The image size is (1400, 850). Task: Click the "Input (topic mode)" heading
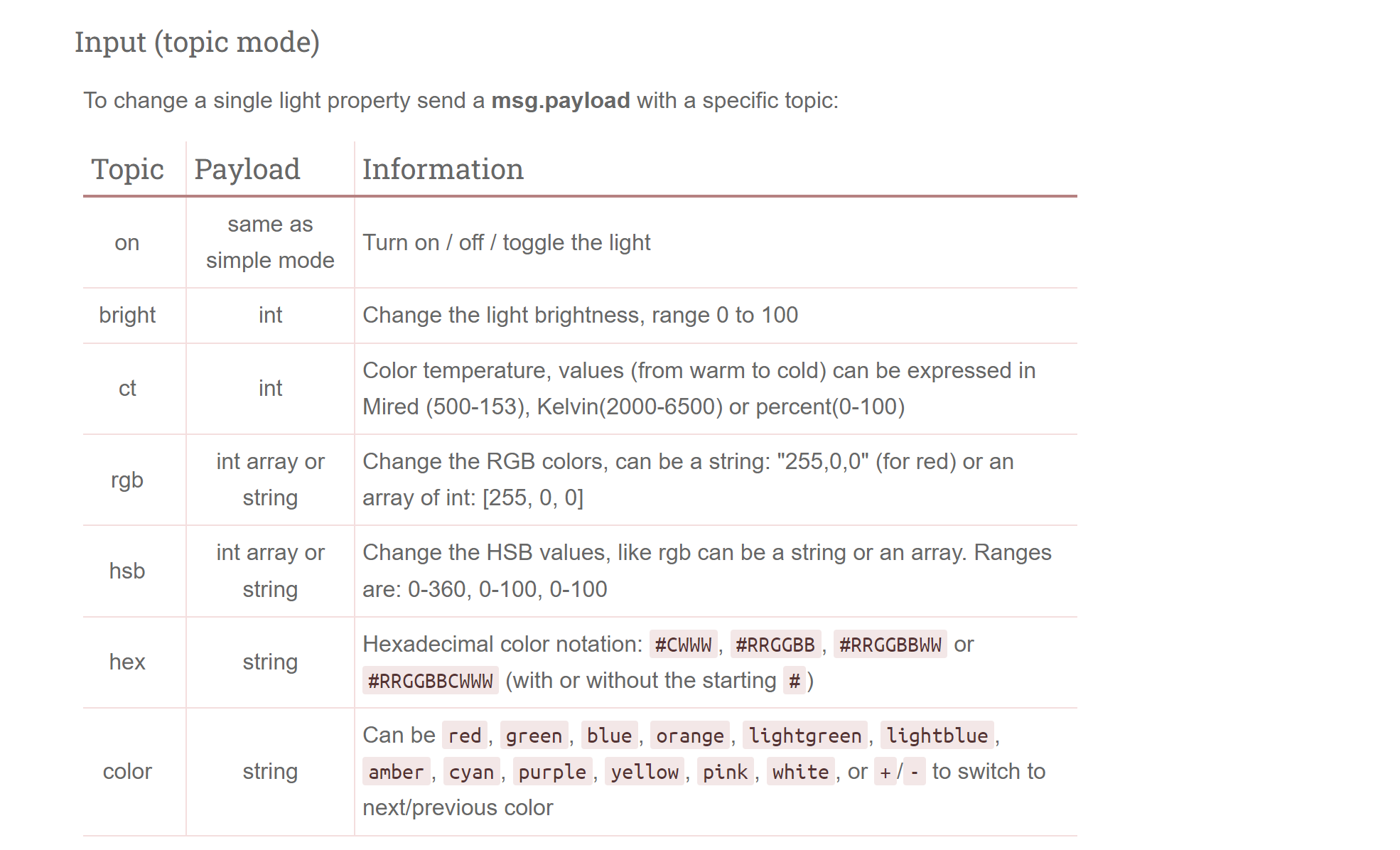(x=197, y=43)
